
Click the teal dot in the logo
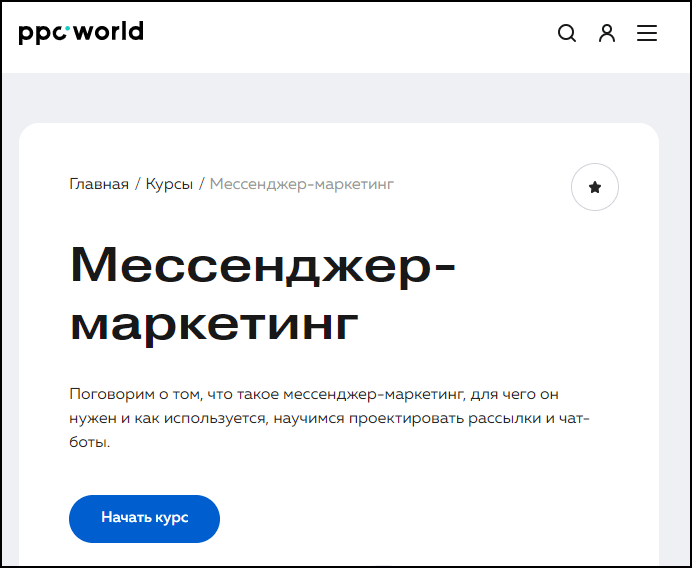point(69,28)
